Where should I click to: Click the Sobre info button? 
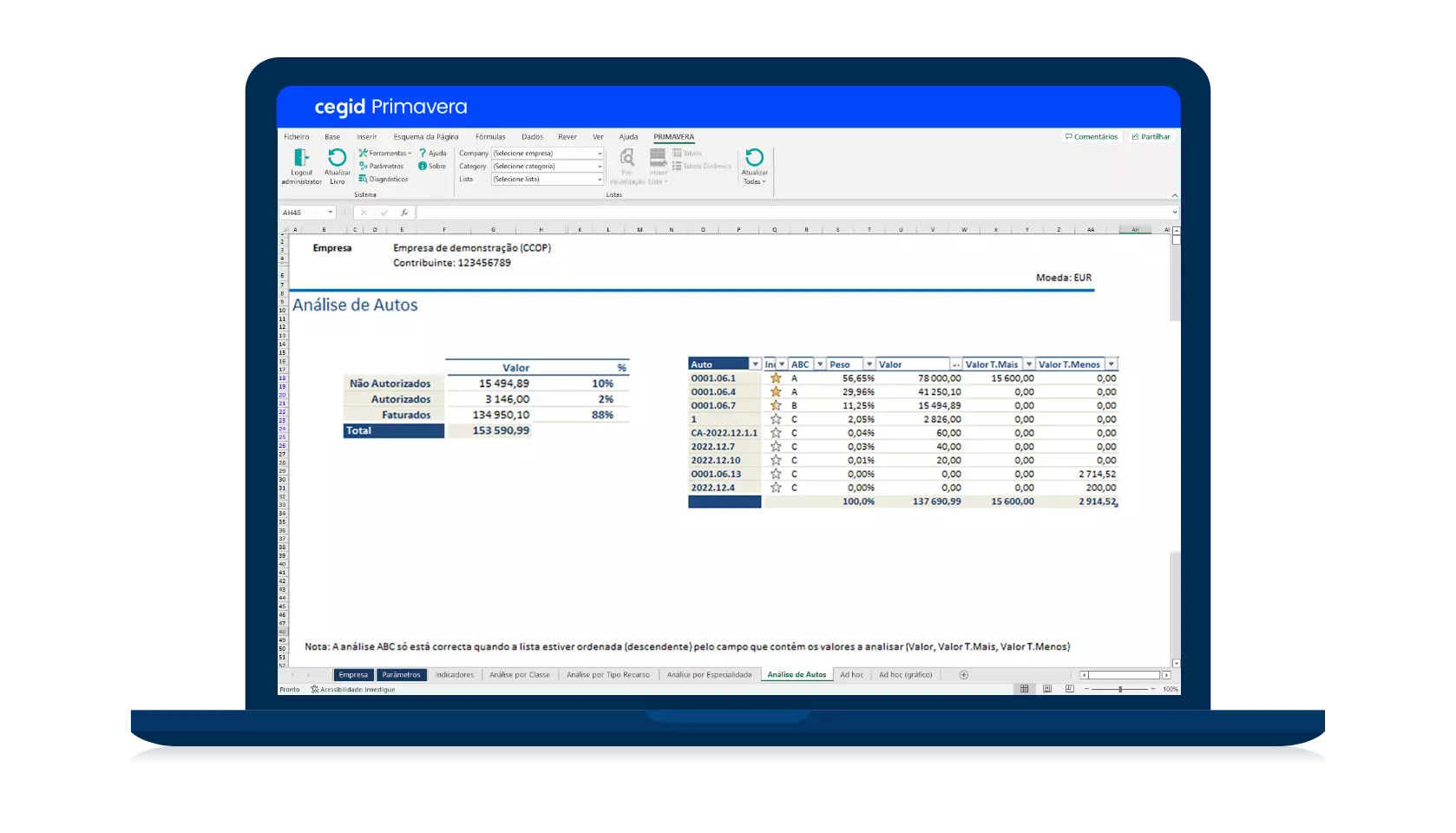[432, 166]
